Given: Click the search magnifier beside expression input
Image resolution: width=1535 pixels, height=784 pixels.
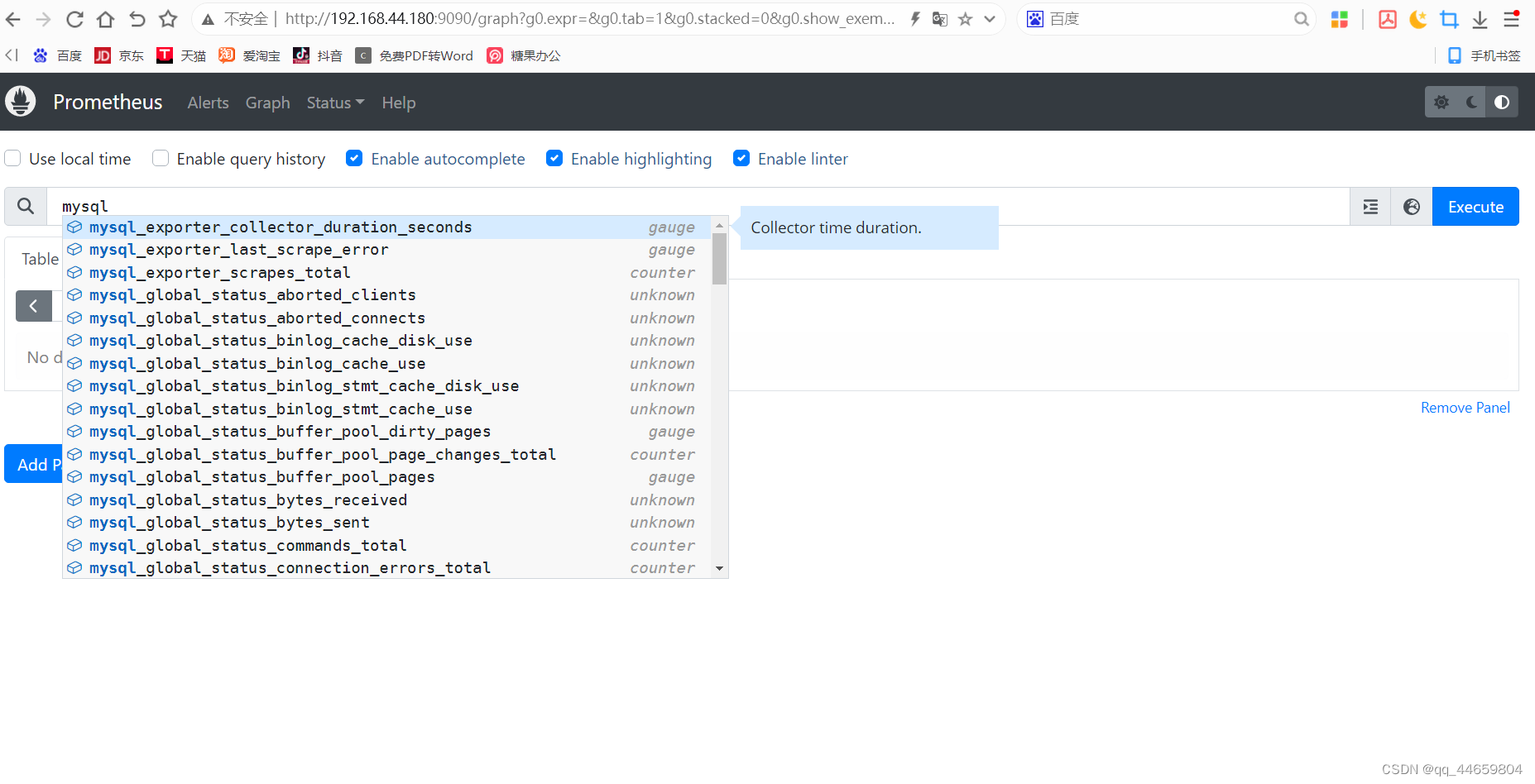Looking at the screenshot, I should point(26,206).
